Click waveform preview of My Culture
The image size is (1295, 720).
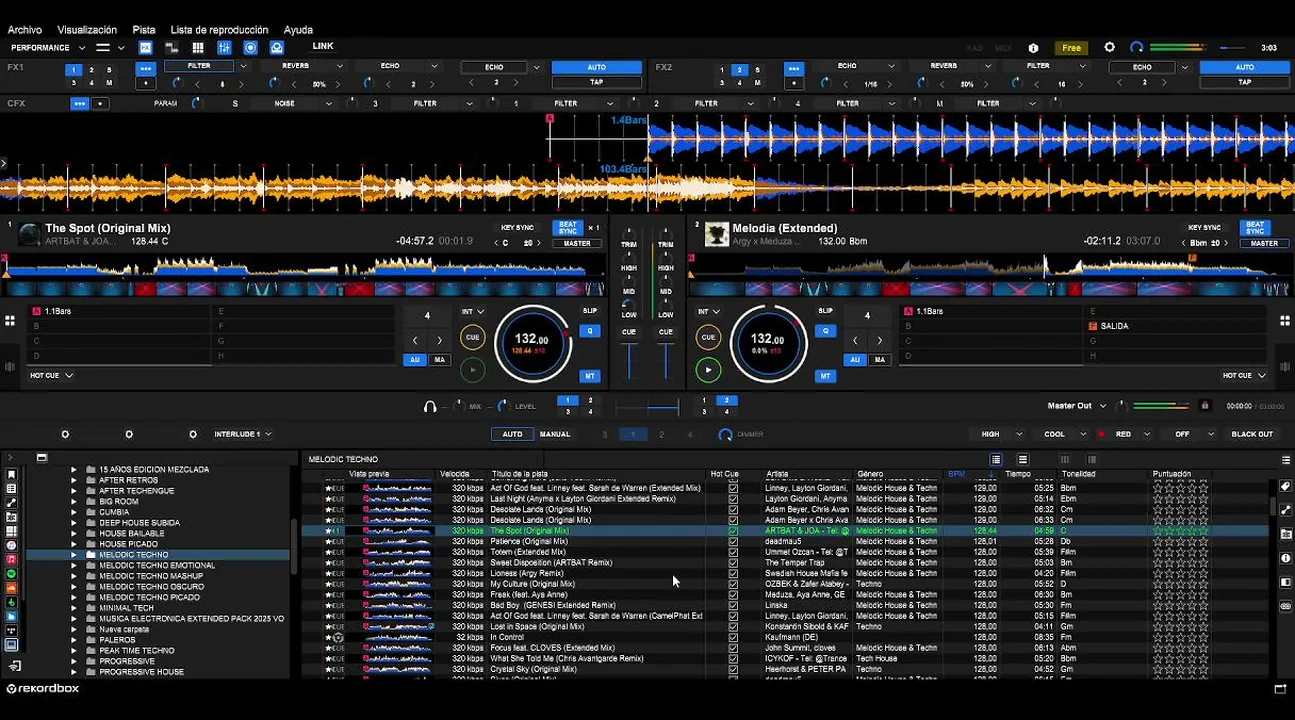(397, 584)
